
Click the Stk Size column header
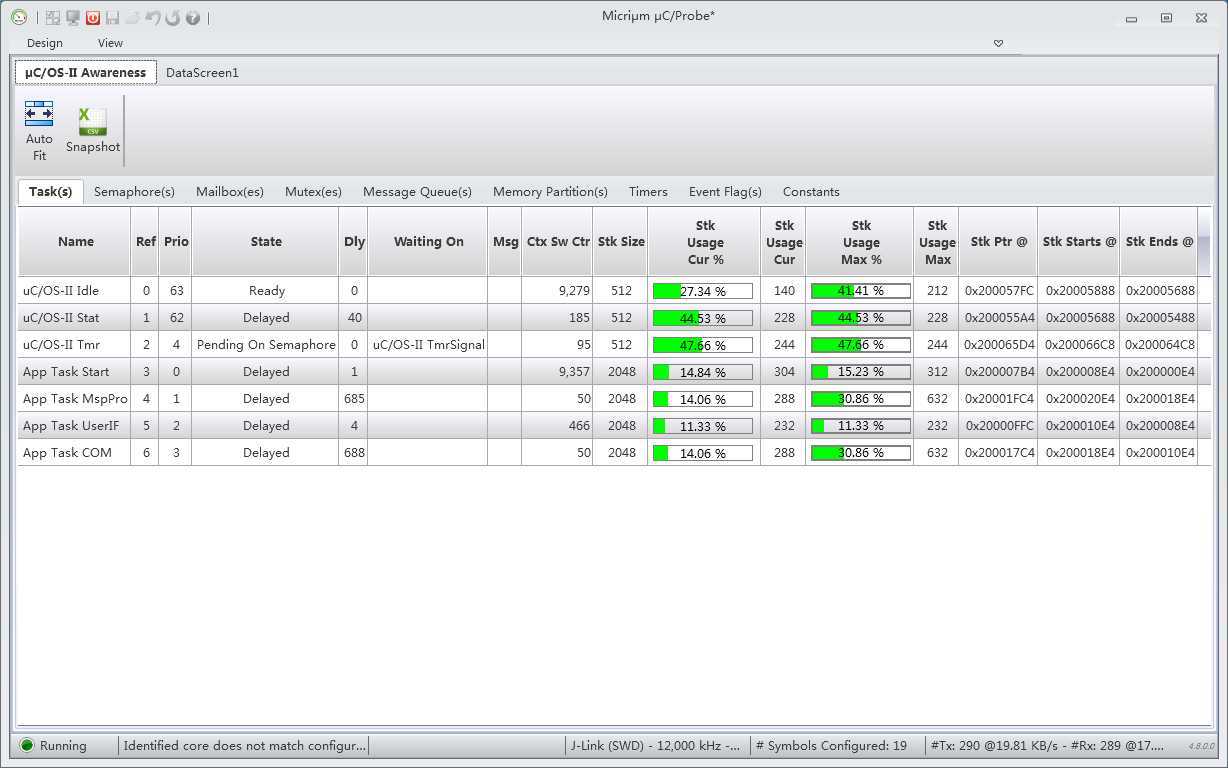point(621,242)
